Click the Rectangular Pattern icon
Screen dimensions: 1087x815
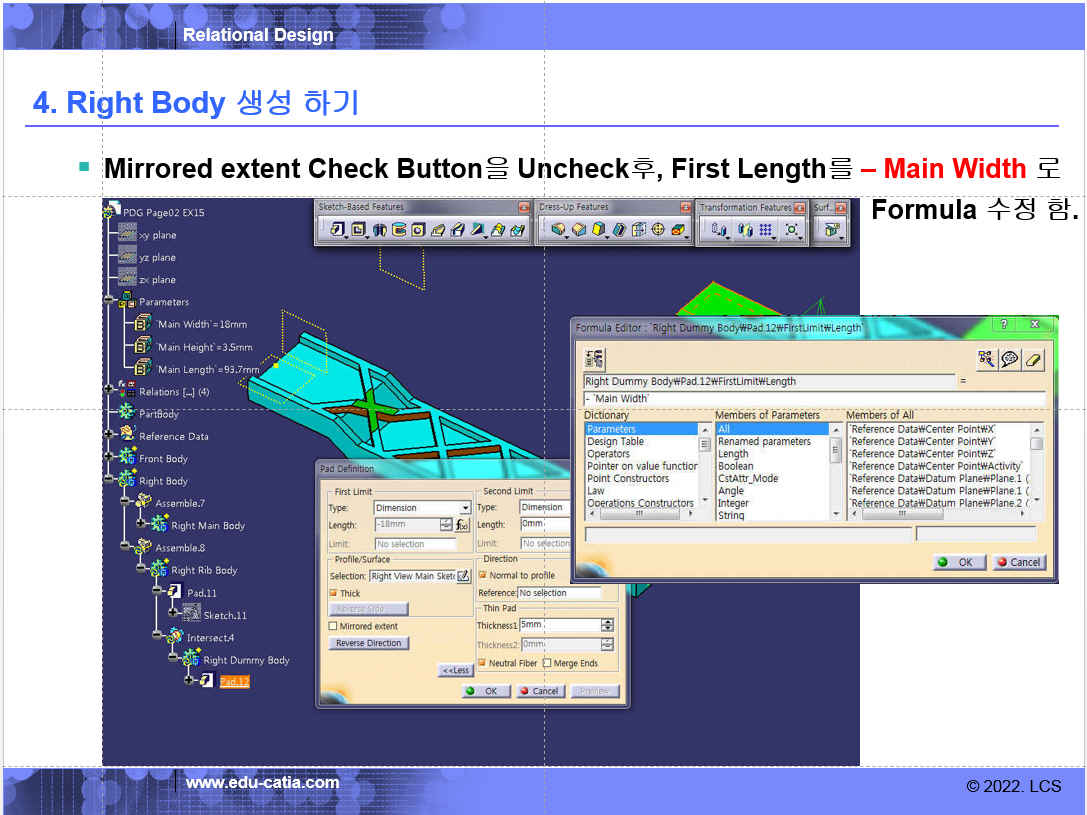click(766, 230)
